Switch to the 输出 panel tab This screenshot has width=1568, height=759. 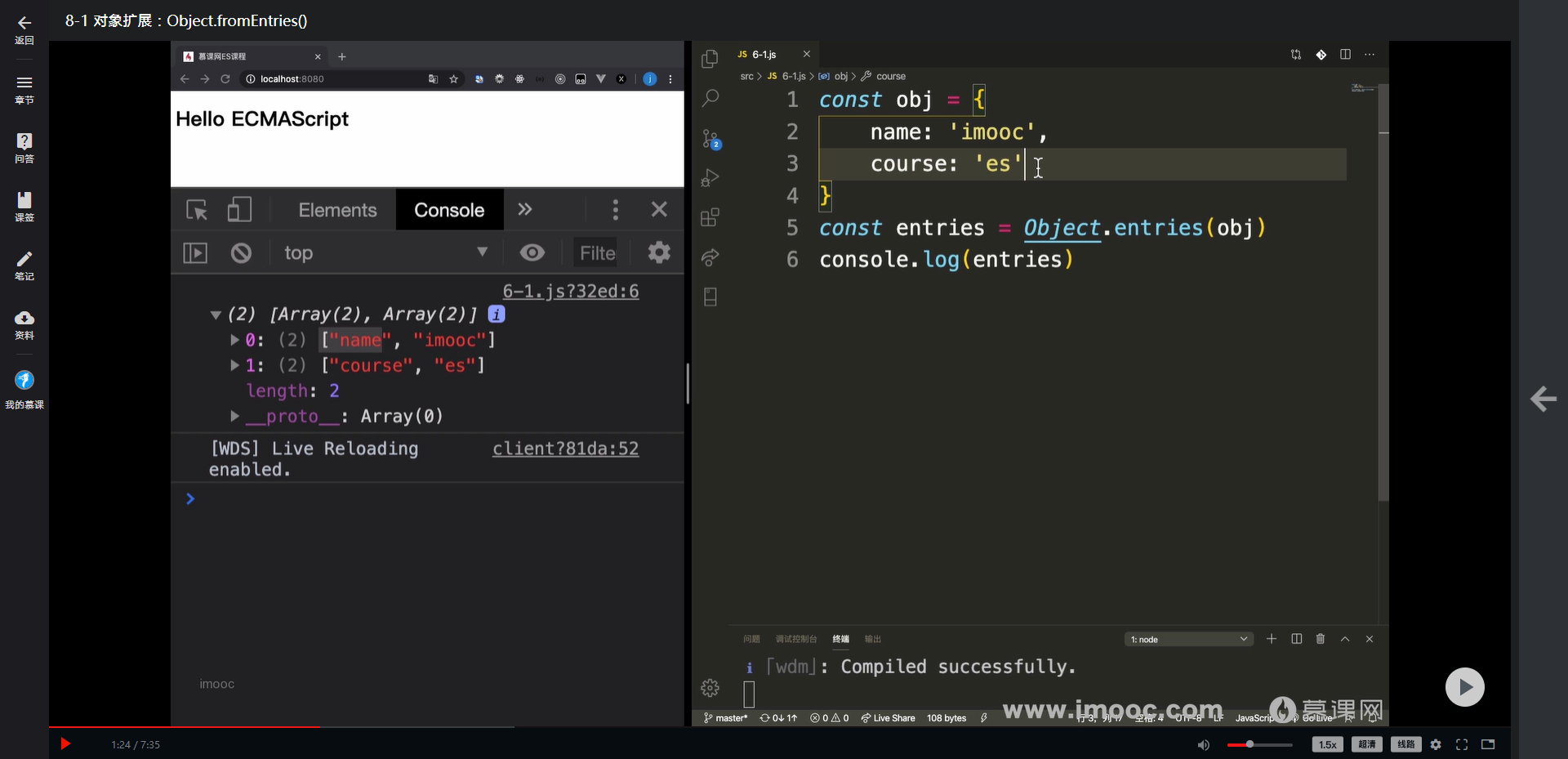pyautogui.click(x=873, y=639)
